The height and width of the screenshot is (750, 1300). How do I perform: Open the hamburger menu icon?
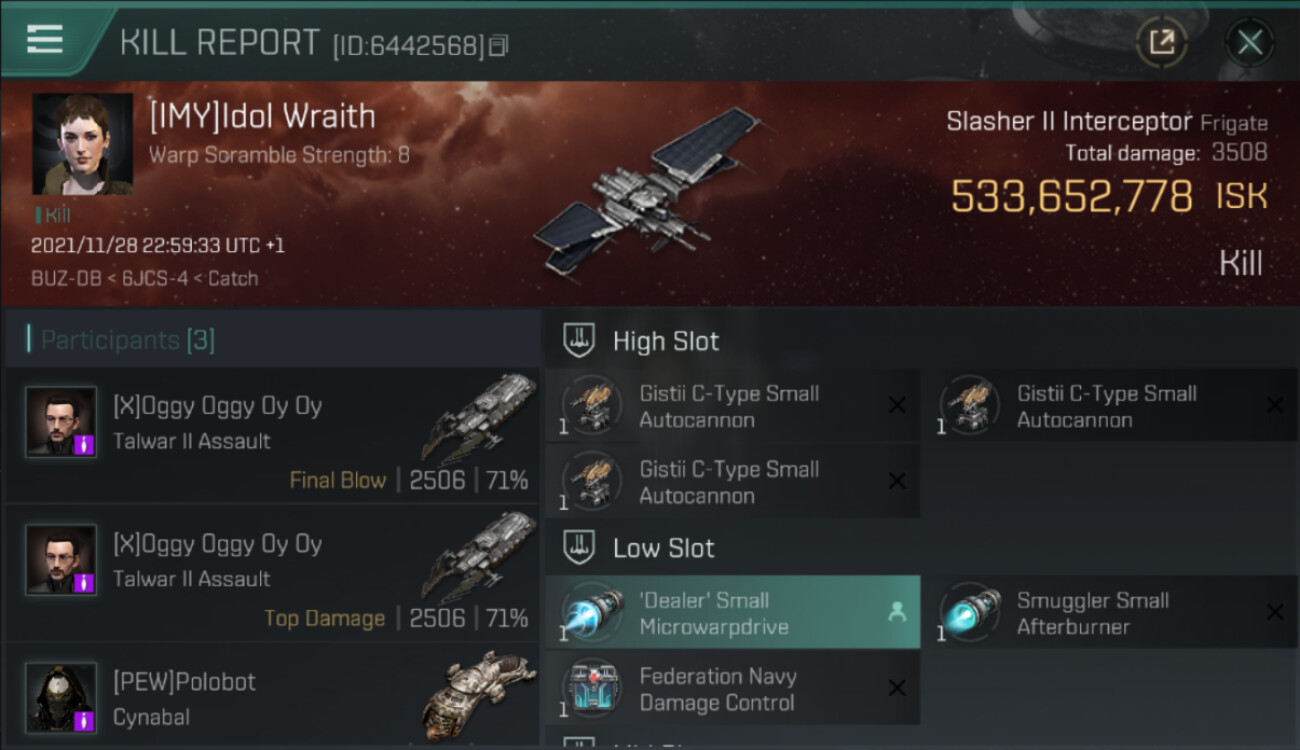(x=45, y=39)
